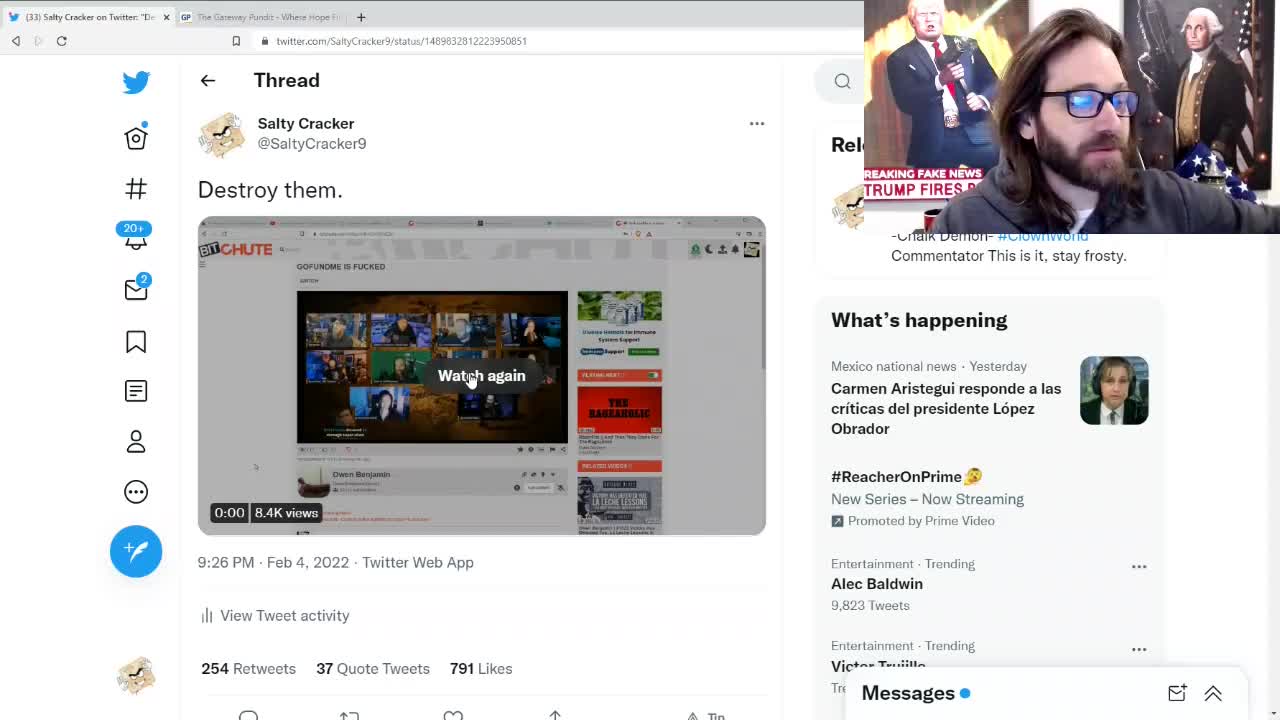This screenshot has width=1280, height=720.
Task: View the 254 Retweets list
Action: (x=248, y=668)
